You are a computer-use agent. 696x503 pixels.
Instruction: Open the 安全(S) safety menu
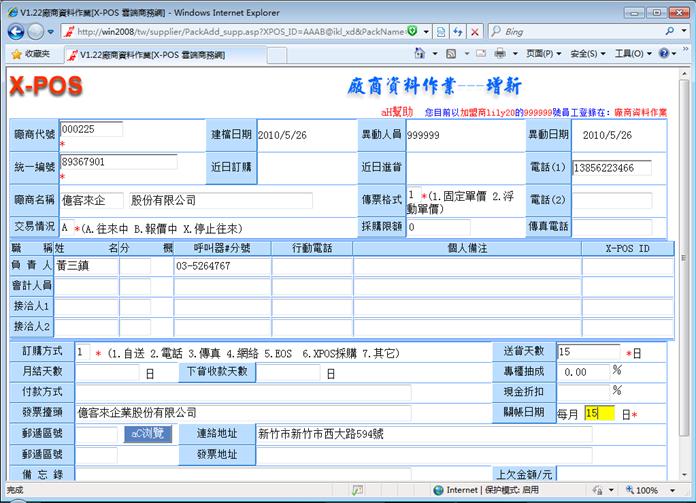pyautogui.click(x=585, y=53)
